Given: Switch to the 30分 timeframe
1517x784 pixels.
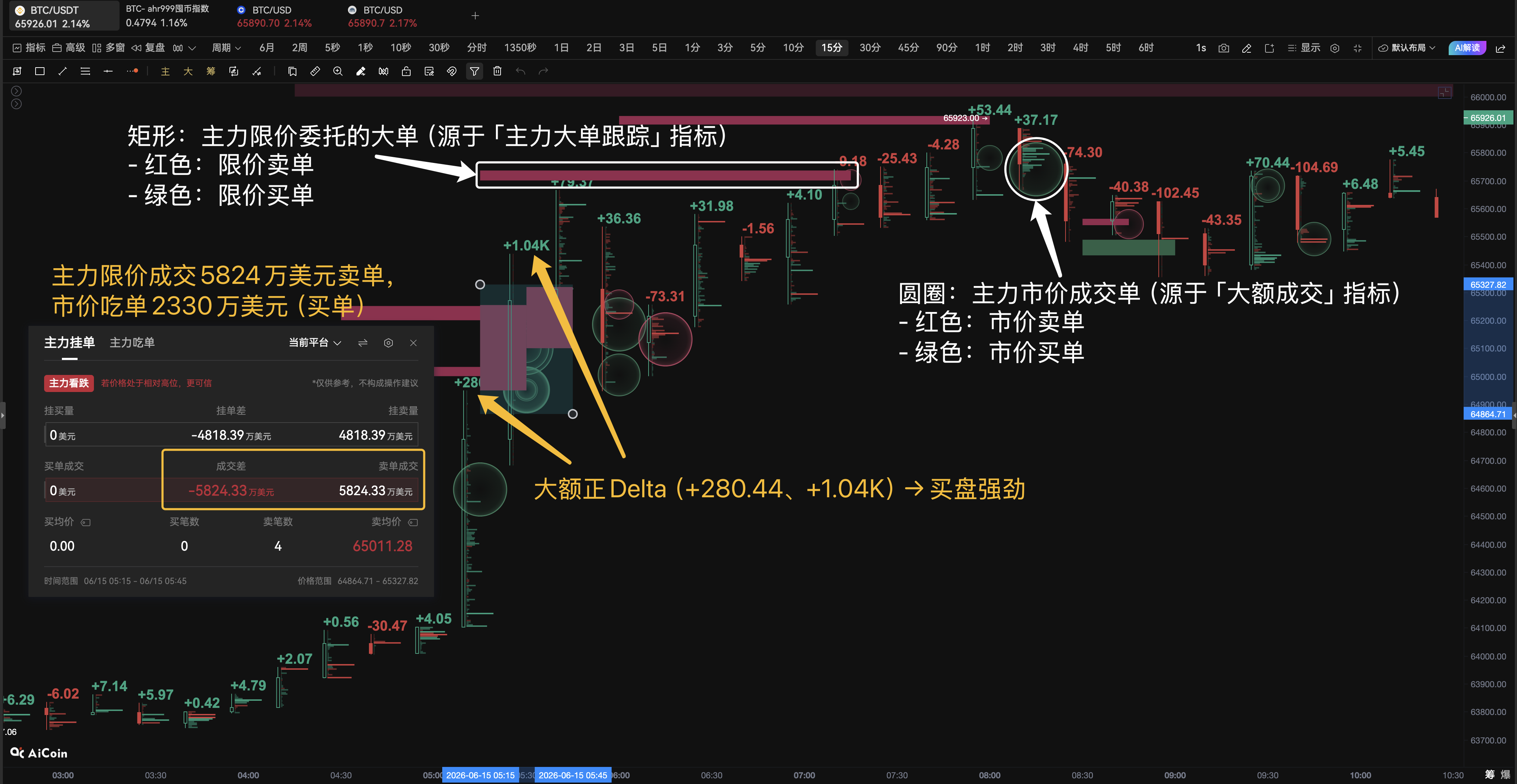Looking at the screenshot, I should click(x=870, y=48).
